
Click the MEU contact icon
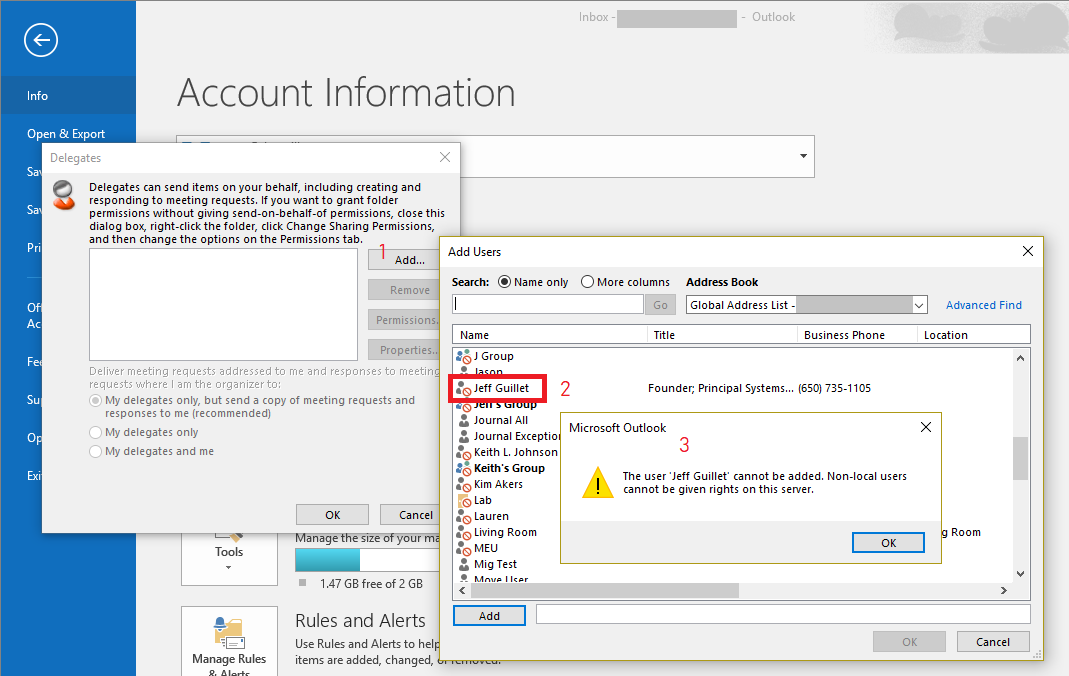tap(464, 549)
